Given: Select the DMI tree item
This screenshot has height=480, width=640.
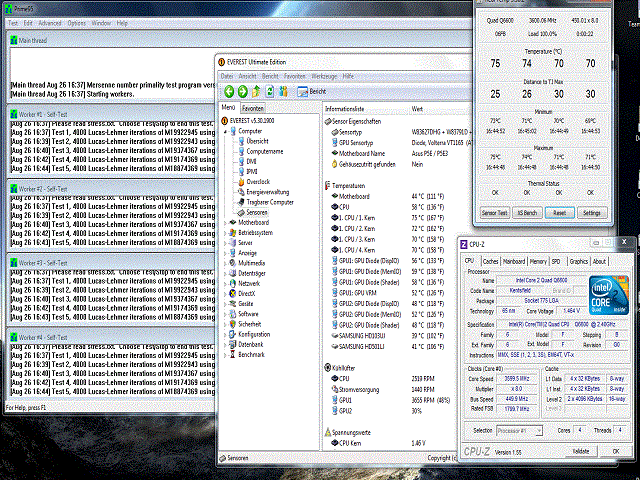Looking at the screenshot, I should (251, 162).
